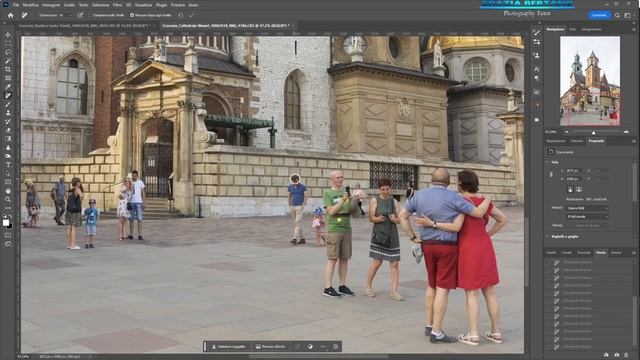Viewport: 640px width, 360px height.
Task: Select the Lasso tool
Action: click(x=8, y=52)
